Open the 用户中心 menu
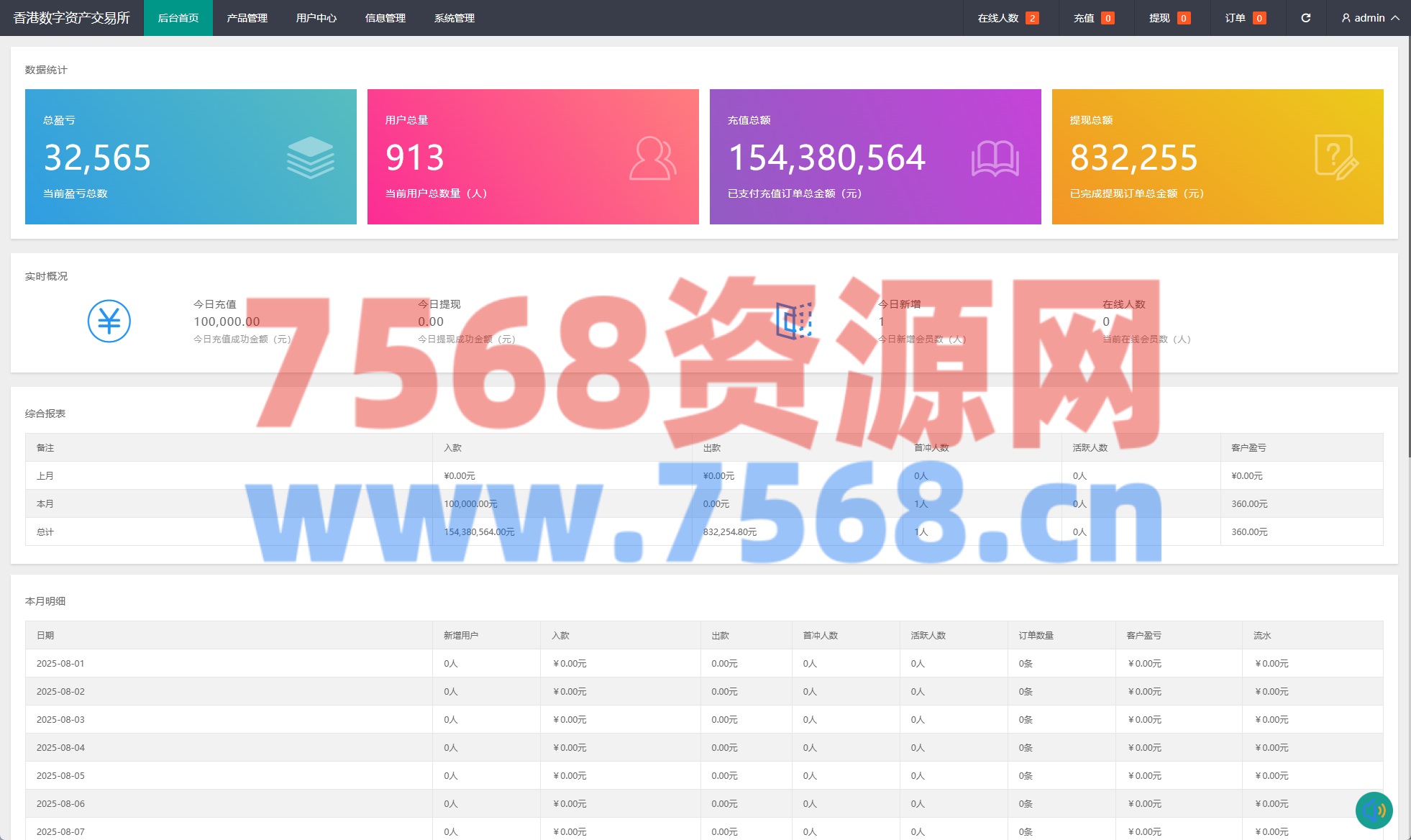The height and width of the screenshot is (840, 1411). click(x=316, y=18)
